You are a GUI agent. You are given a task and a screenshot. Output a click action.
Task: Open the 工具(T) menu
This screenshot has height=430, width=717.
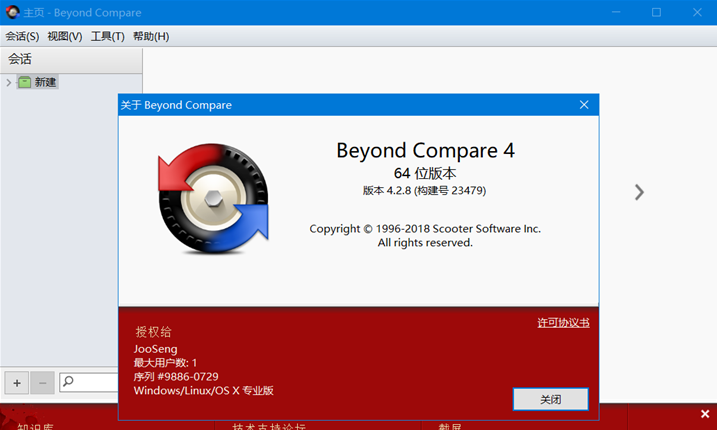[107, 36]
